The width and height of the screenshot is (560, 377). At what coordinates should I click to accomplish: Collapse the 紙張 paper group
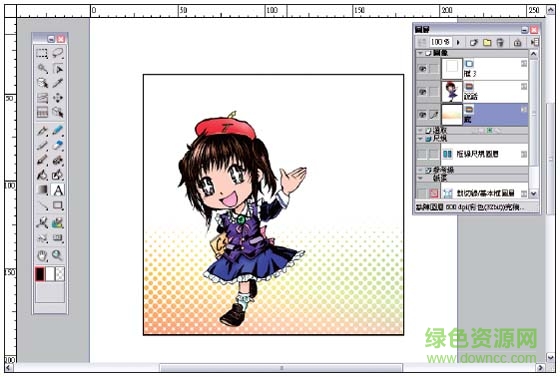[420, 178]
